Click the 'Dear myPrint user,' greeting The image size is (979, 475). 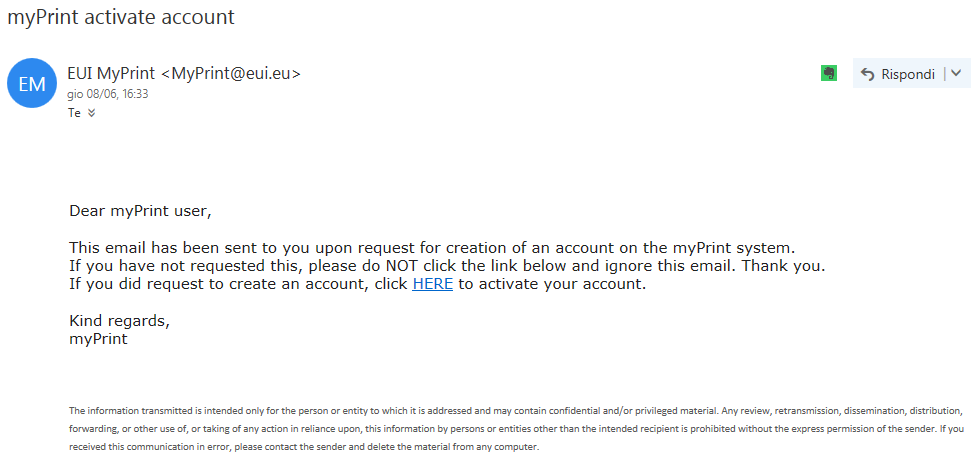(141, 211)
